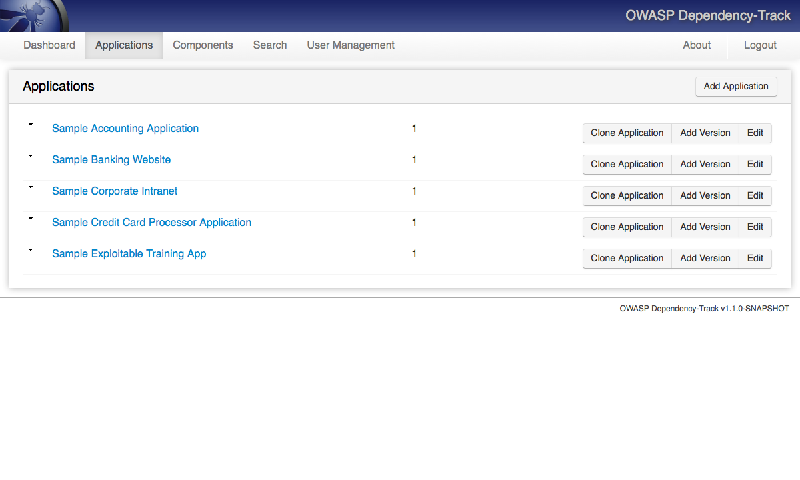800x480 pixels.
Task: Click the version count for Sample Exploitable Training App
Action: point(414,254)
